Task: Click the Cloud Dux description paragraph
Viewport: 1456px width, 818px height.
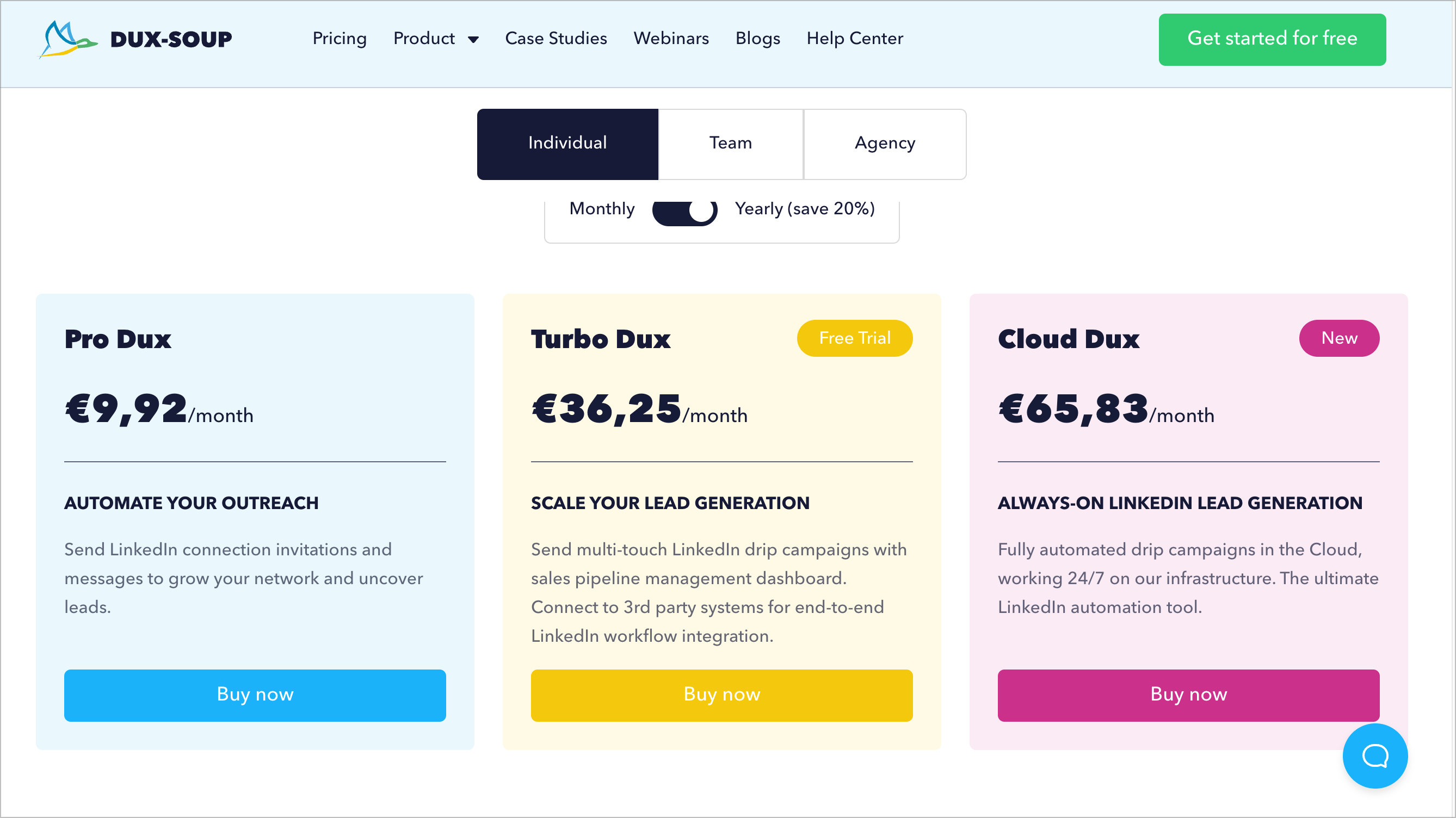Action: point(1188,578)
